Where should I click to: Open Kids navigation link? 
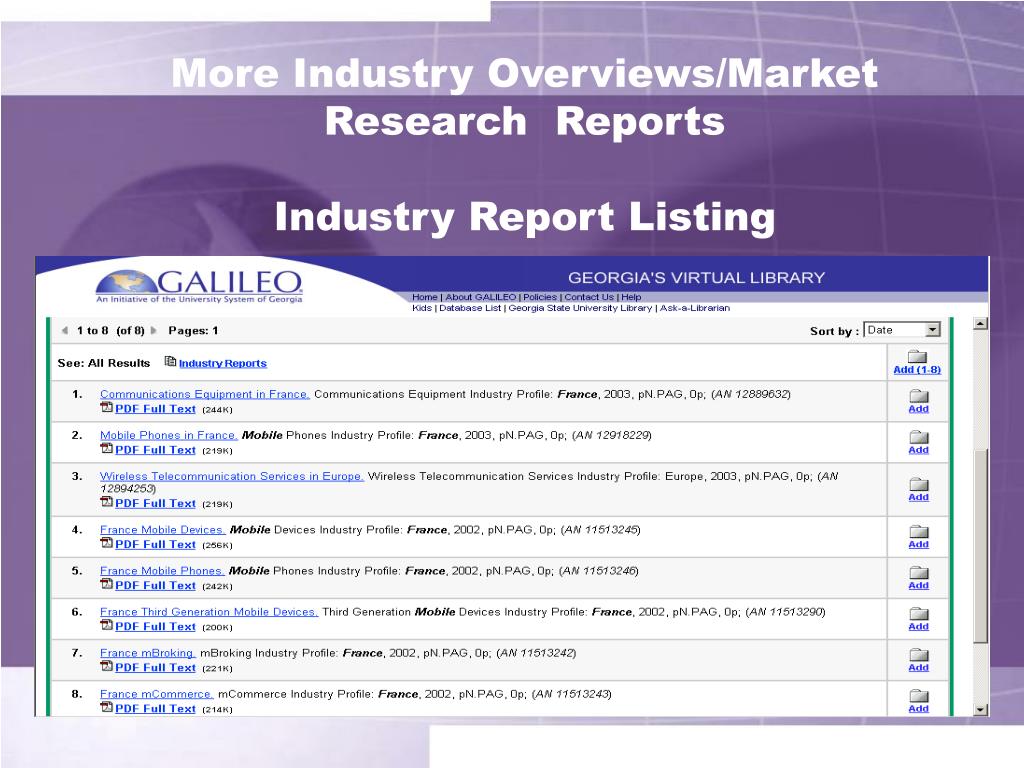(x=422, y=308)
